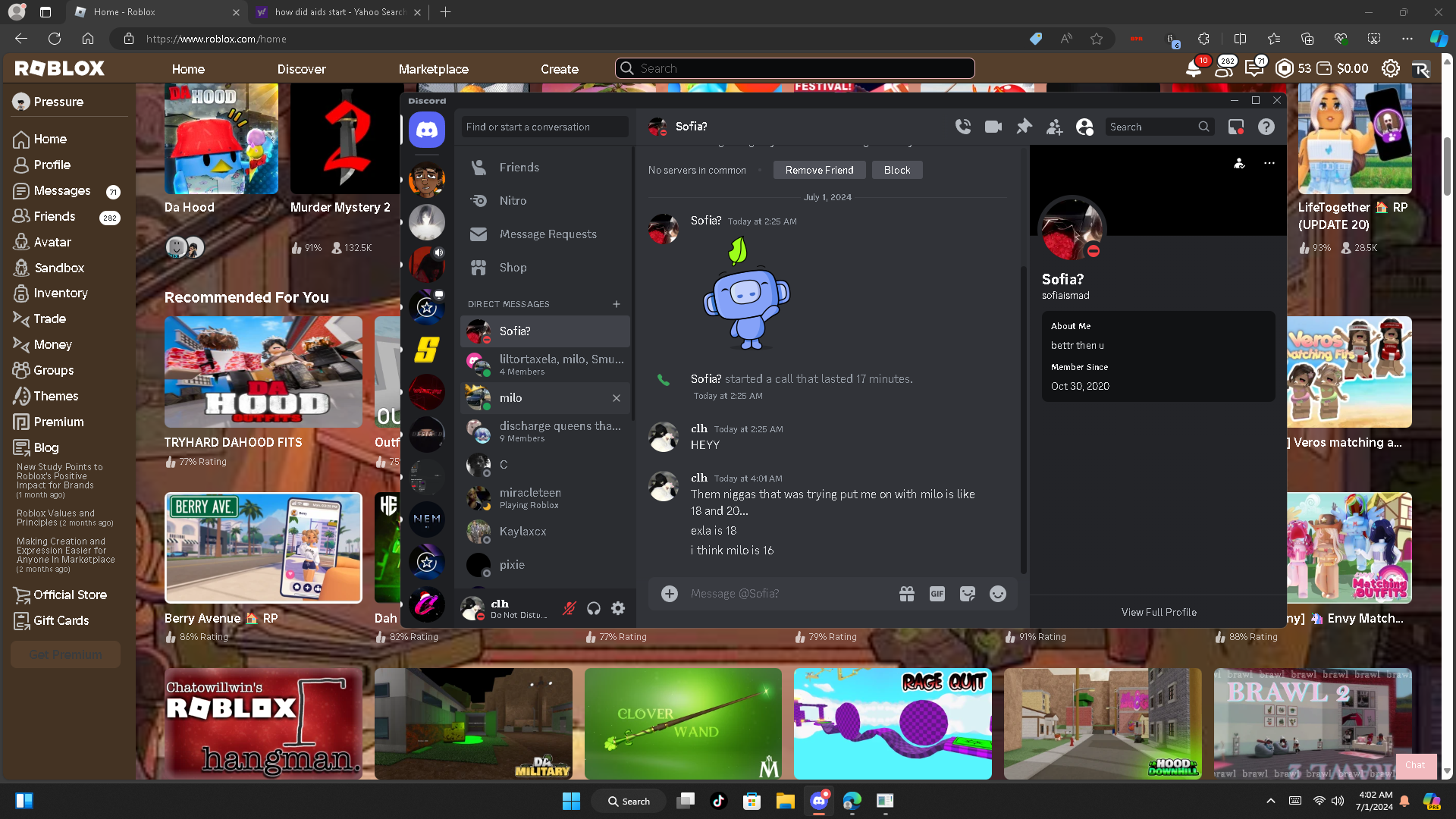Start a voice call with Sofia? in Discord
Screen dimensions: 1456x819
[x=963, y=127]
